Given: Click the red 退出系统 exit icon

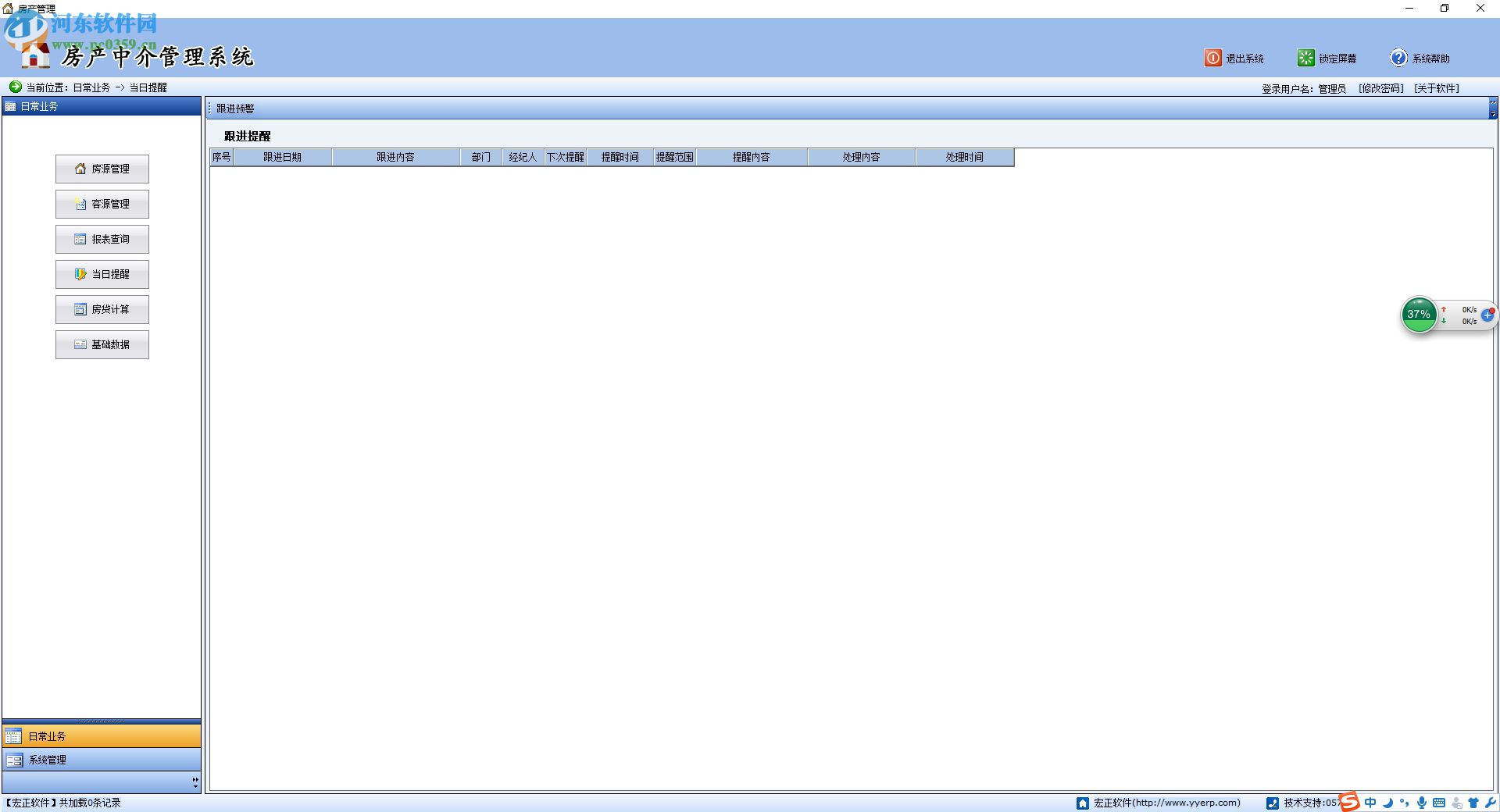Looking at the screenshot, I should 1212,58.
